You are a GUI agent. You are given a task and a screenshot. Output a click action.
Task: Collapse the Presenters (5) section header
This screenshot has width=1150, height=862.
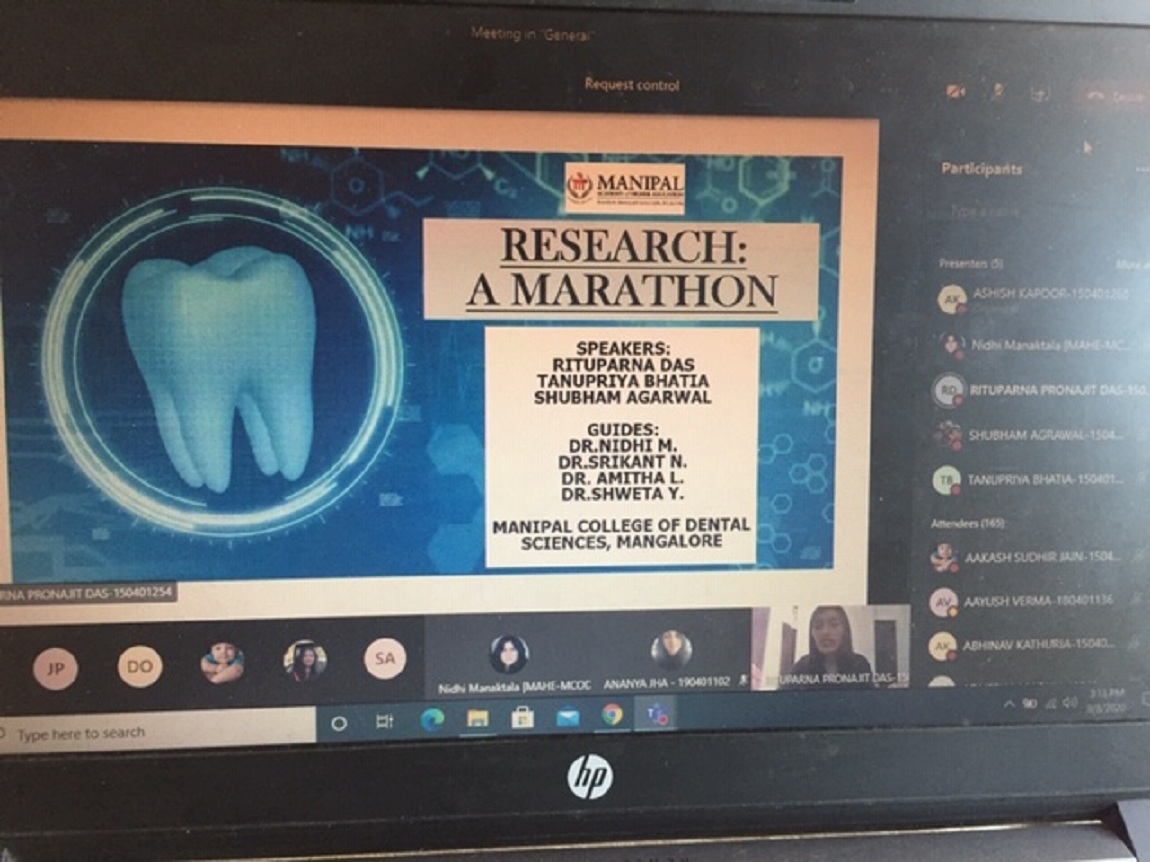click(971, 264)
